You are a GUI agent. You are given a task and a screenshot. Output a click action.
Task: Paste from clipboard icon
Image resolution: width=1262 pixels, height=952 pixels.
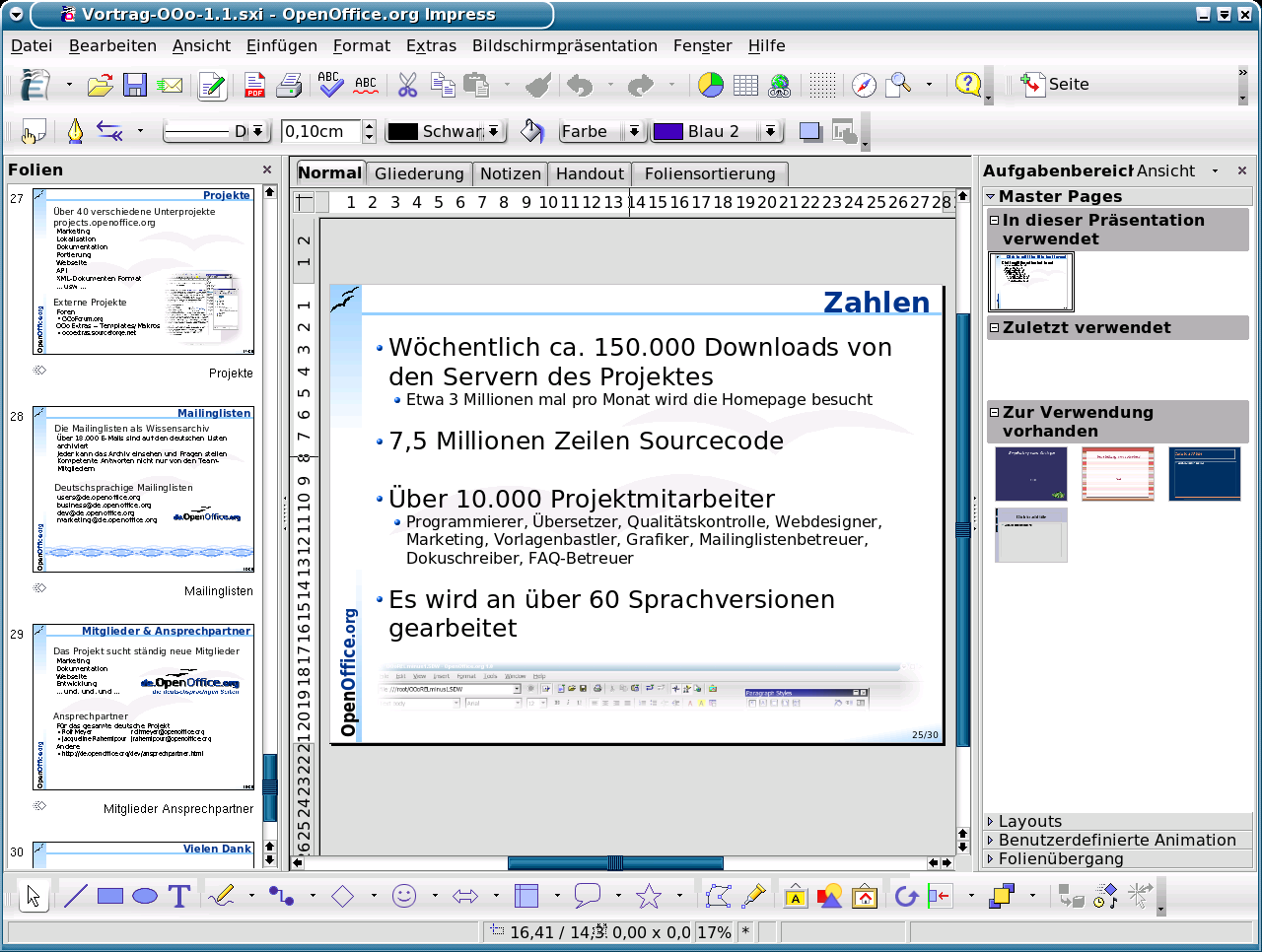pos(476,86)
